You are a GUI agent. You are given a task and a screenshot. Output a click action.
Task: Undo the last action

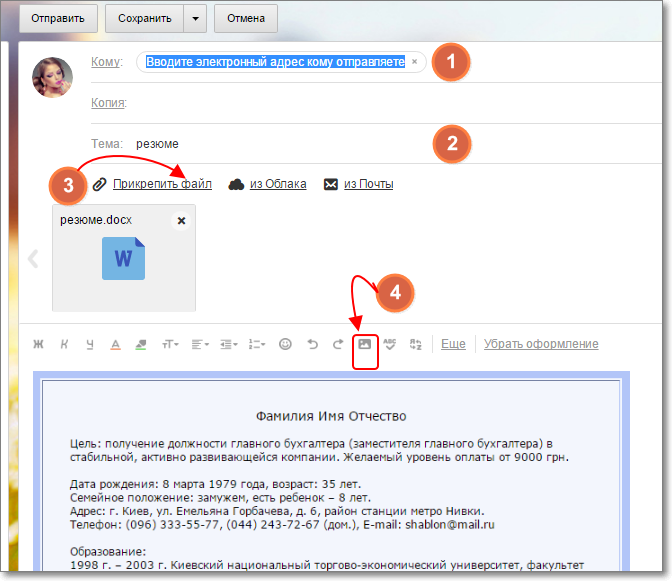312,344
